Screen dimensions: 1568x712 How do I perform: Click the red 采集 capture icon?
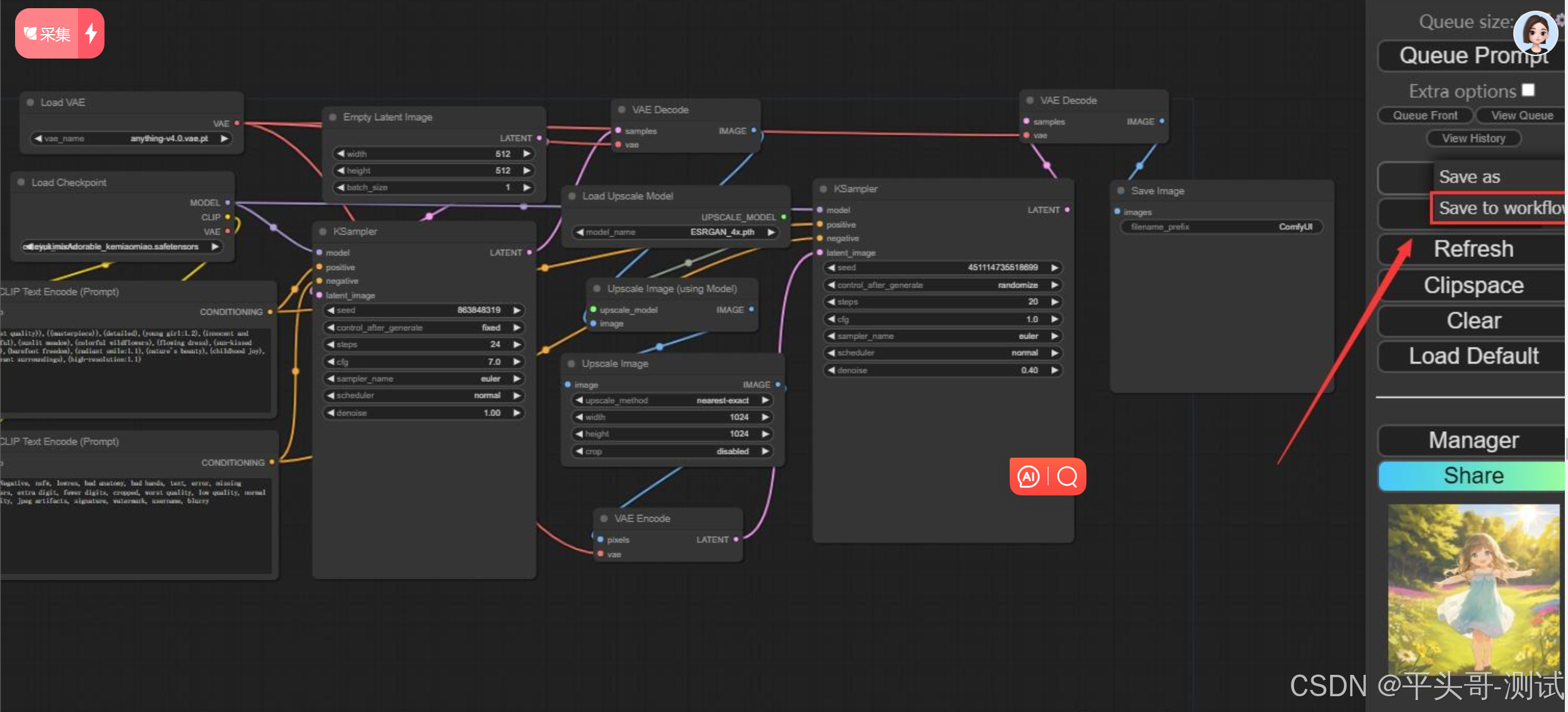pyautogui.click(x=47, y=33)
